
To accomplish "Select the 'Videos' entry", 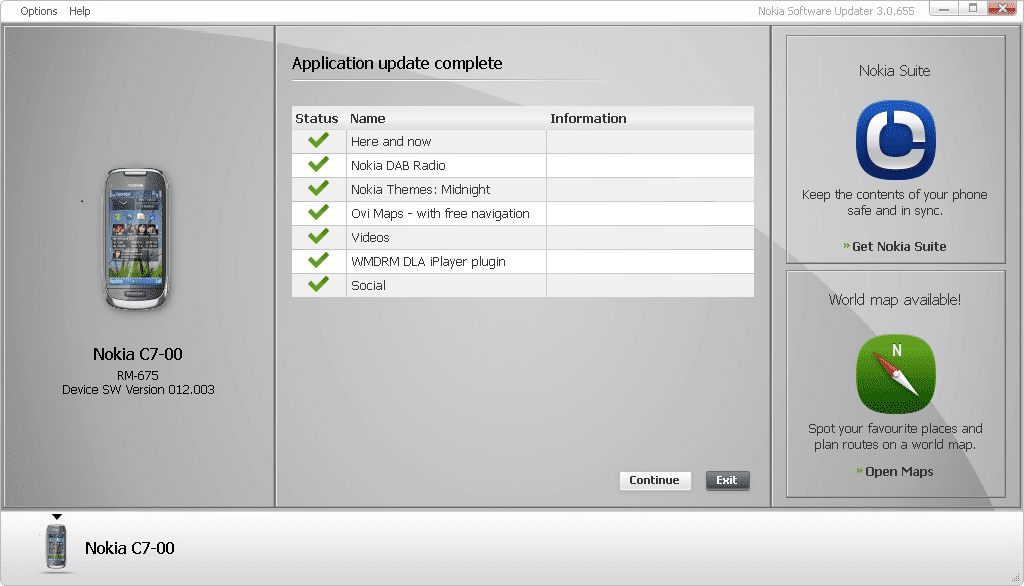I will 370,238.
